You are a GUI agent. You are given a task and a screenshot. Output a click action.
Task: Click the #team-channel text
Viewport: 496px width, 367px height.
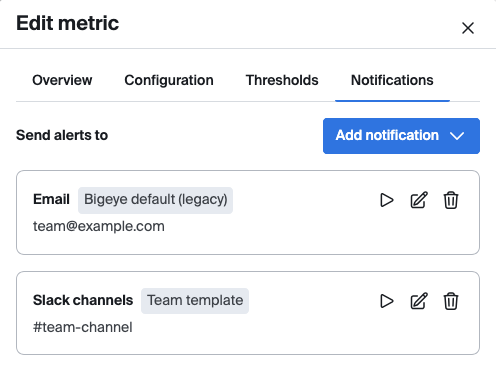pos(83,327)
